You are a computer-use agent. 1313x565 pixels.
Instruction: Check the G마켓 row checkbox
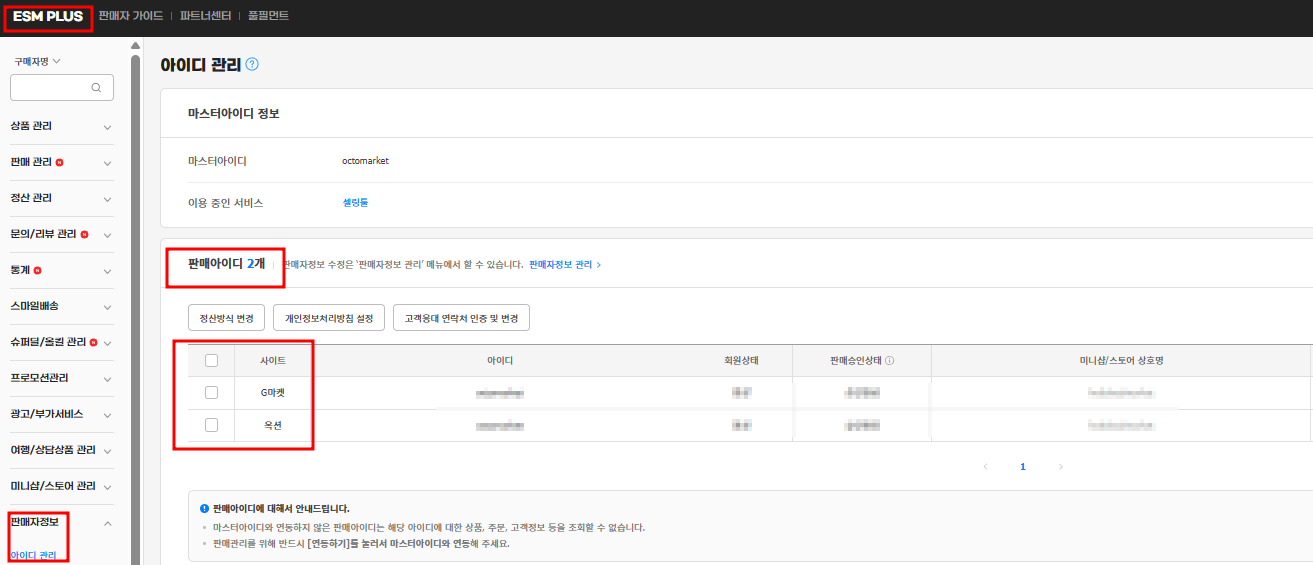point(211,392)
